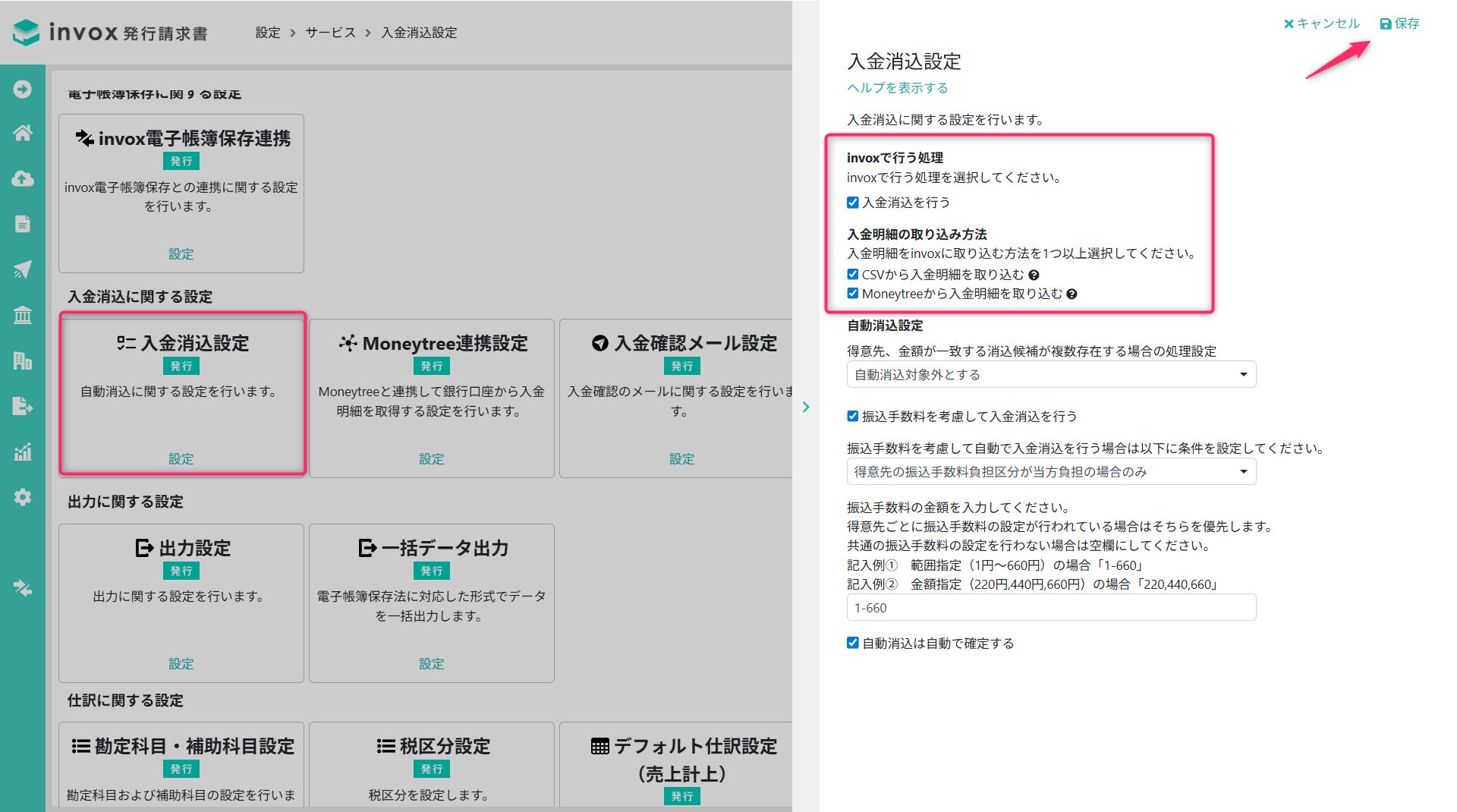Open the bank building sidebar icon
Image resolution: width=1457 pixels, height=812 pixels.
point(23,315)
